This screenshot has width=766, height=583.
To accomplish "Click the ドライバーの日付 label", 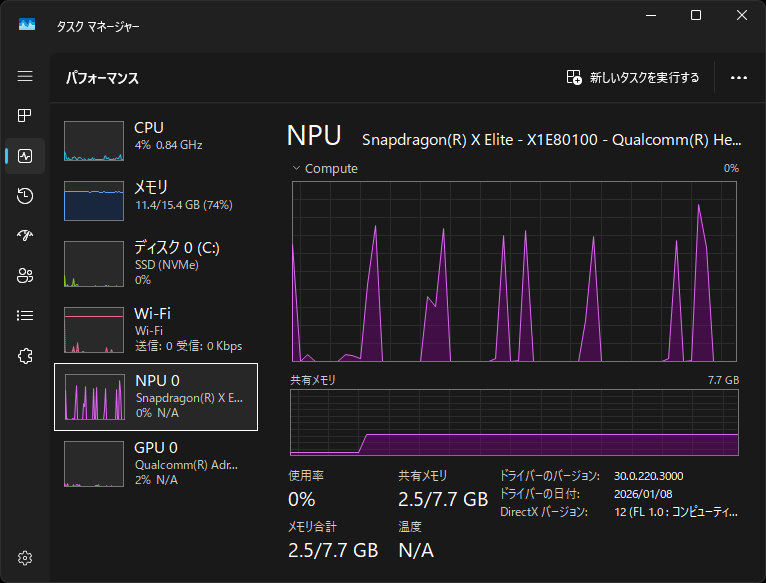I will coord(540,494).
